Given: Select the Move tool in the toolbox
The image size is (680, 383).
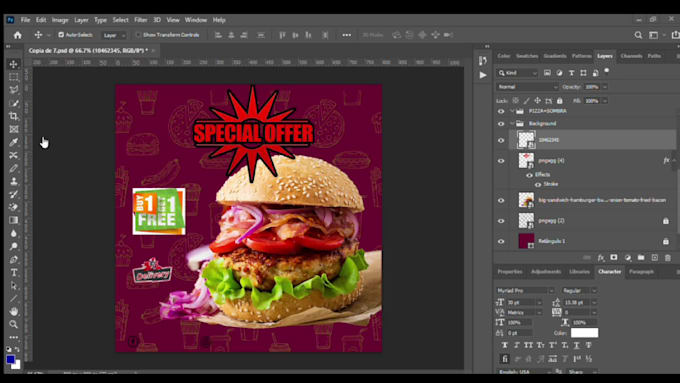Looking at the screenshot, I should [13, 64].
